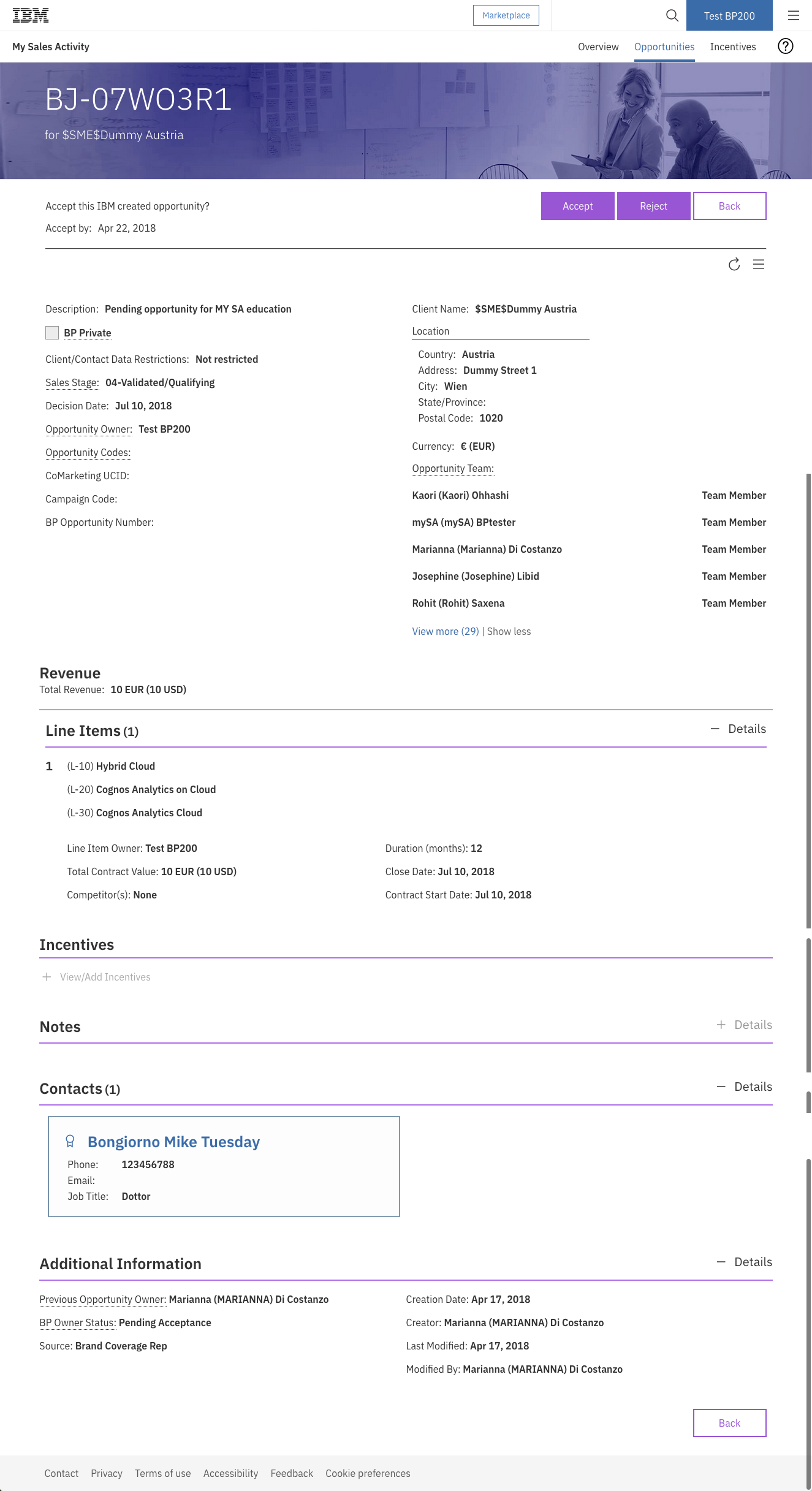
Task: Click View/Add Incentives link
Action: [105, 977]
